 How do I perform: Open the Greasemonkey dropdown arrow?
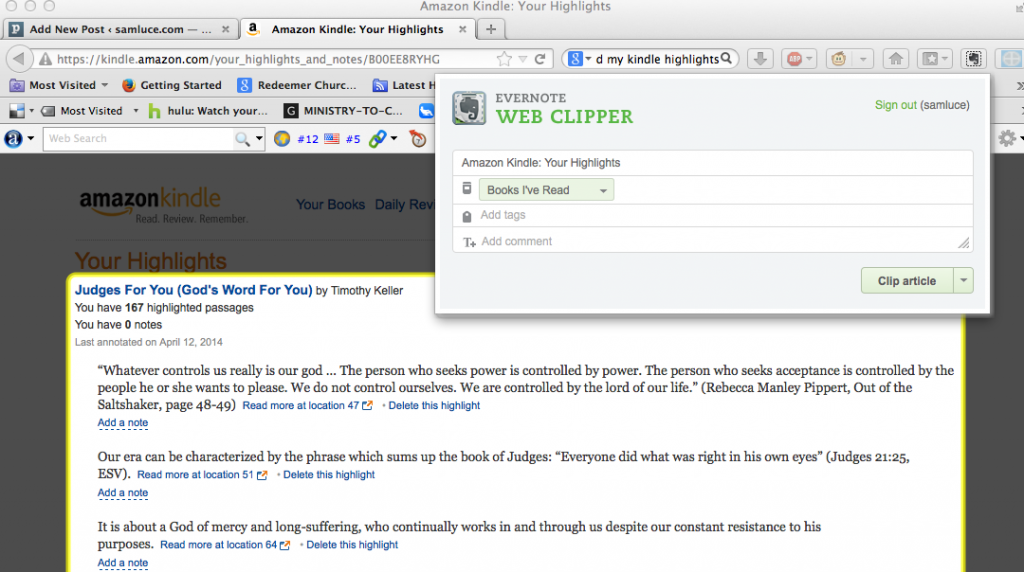tap(863, 59)
